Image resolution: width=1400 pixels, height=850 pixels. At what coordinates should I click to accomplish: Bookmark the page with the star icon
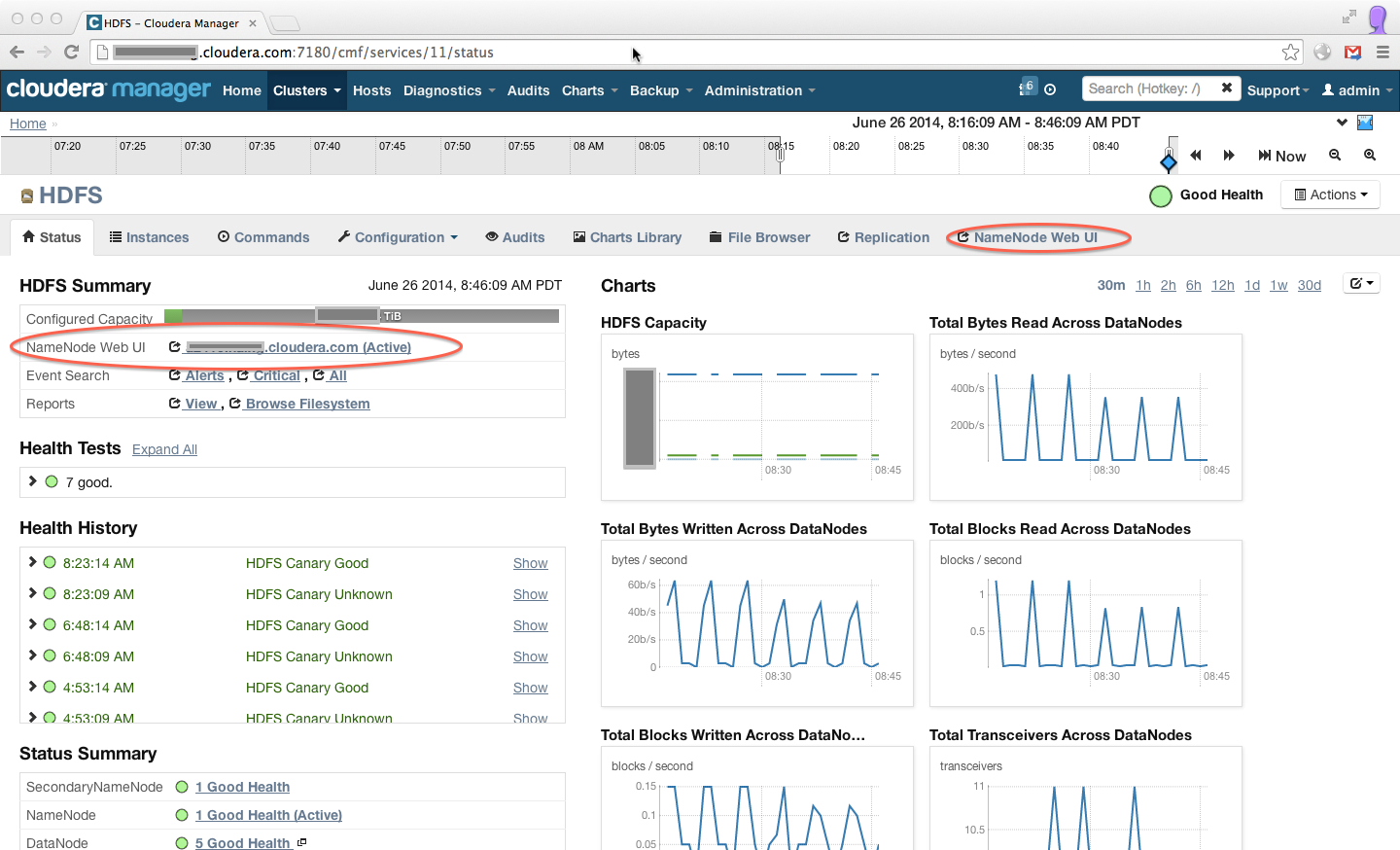click(1290, 53)
